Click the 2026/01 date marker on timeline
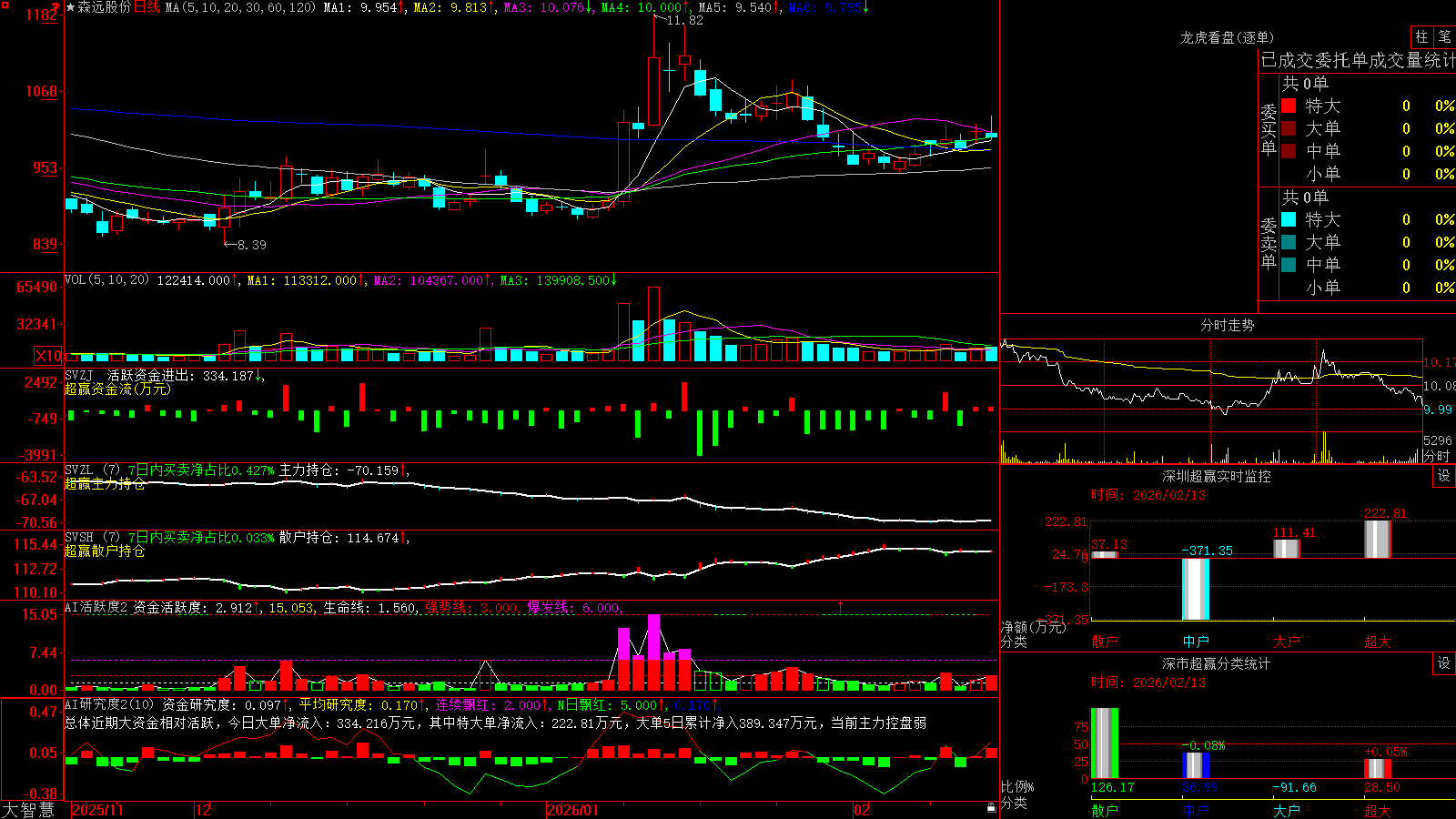The width and height of the screenshot is (1456, 819). tap(573, 810)
